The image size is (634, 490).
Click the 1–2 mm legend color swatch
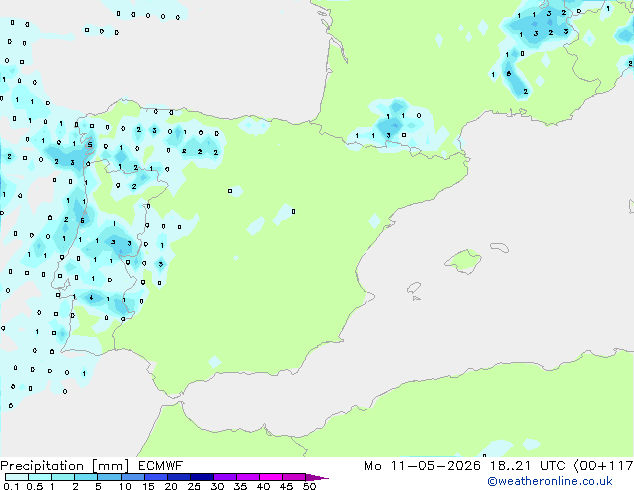click(x=63, y=477)
